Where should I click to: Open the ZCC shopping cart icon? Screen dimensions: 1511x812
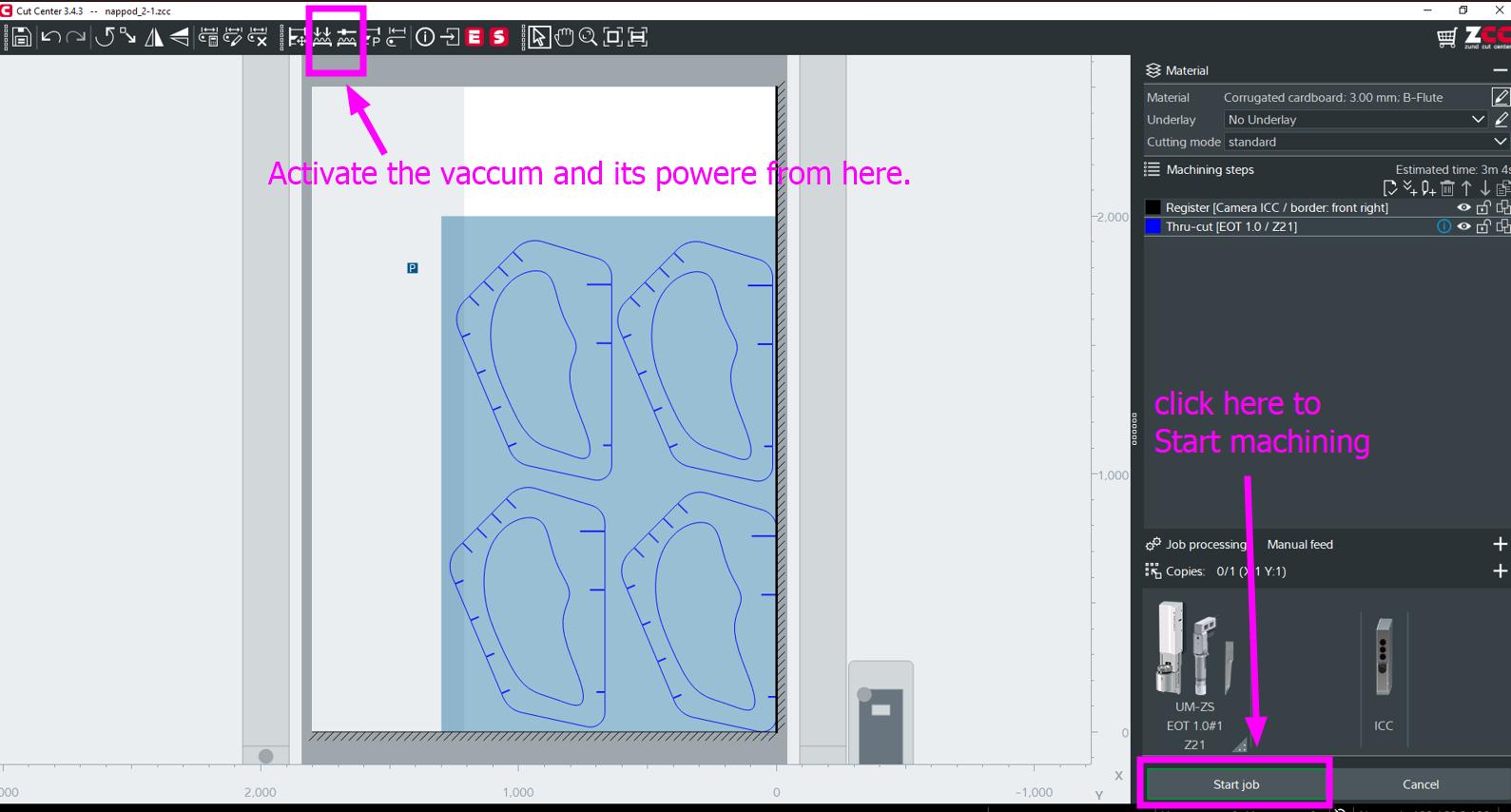pos(1446,38)
